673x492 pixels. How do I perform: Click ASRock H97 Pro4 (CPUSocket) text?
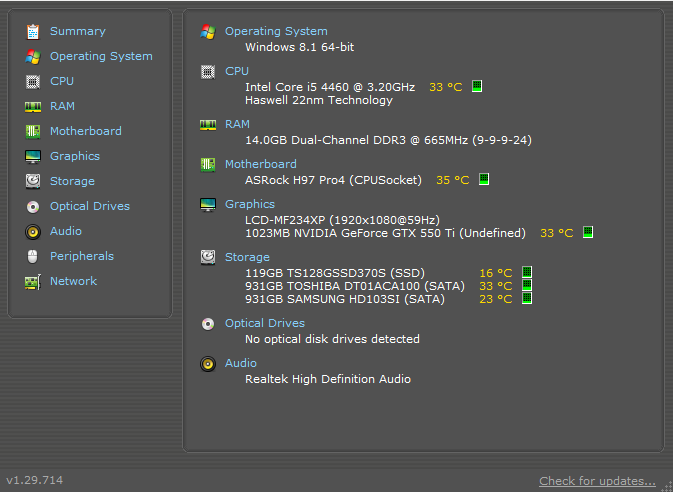click(x=333, y=180)
